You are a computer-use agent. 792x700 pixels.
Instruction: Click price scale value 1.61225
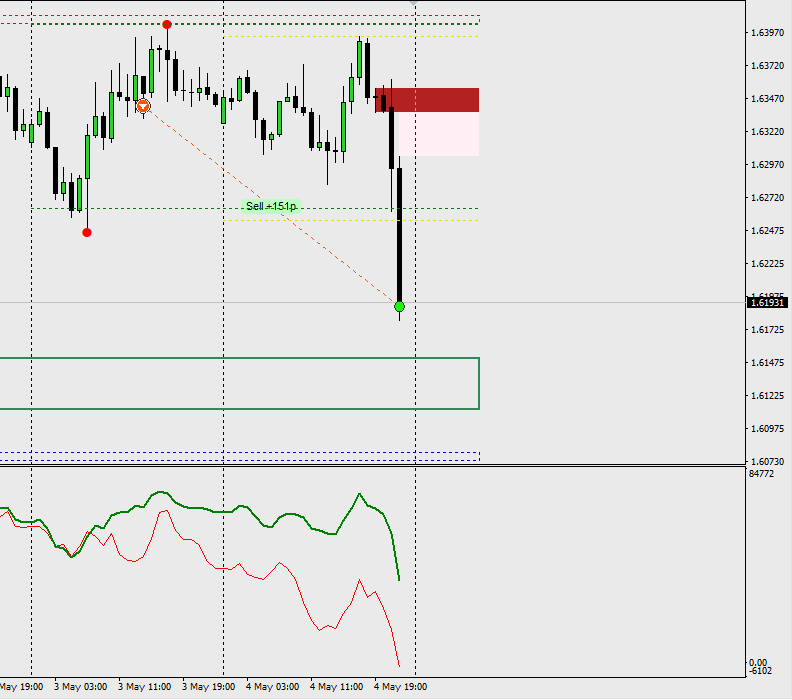point(768,395)
